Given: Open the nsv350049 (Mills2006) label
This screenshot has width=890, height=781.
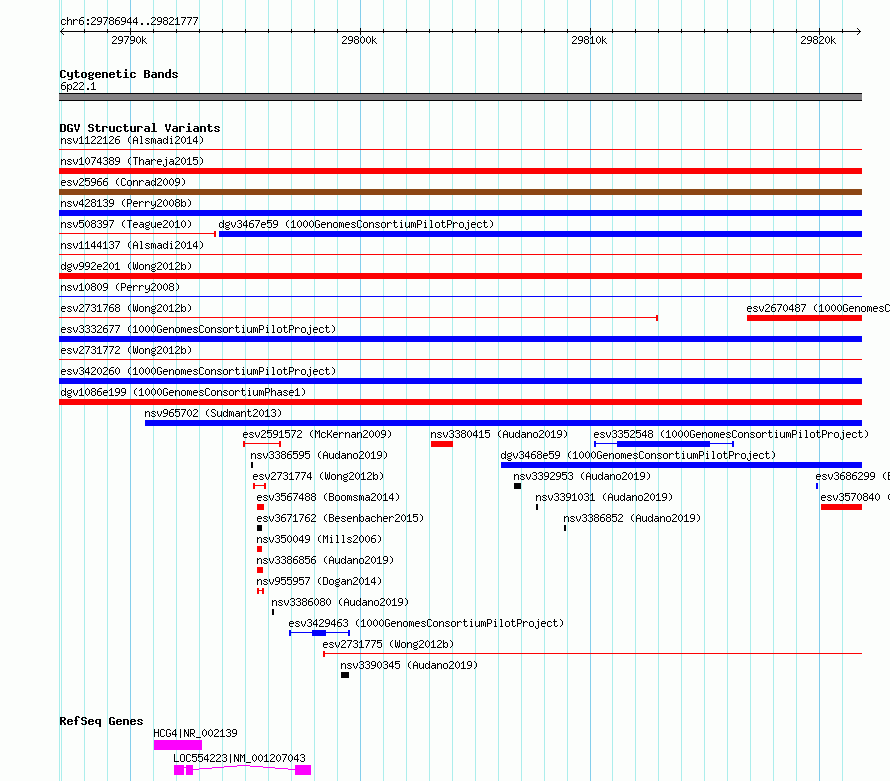Looking at the screenshot, I should [319, 539].
